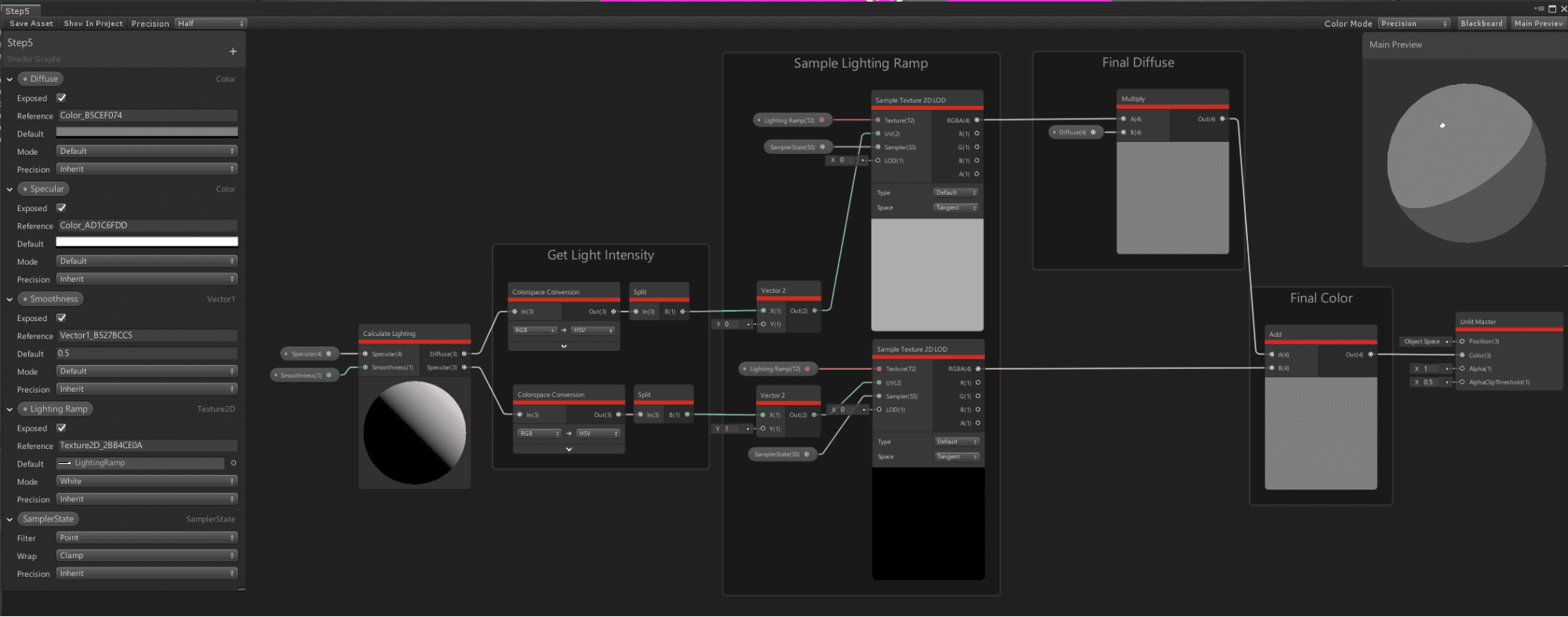Click the plus icon to add a blackboard property

tap(233, 52)
